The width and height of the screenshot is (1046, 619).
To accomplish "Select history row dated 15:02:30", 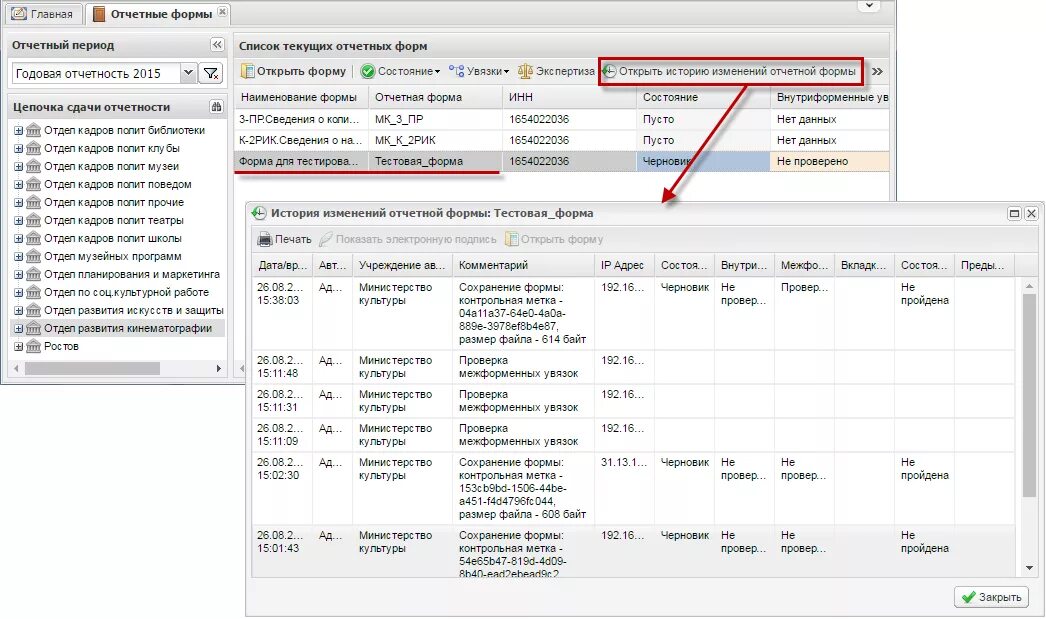I will (634, 488).
